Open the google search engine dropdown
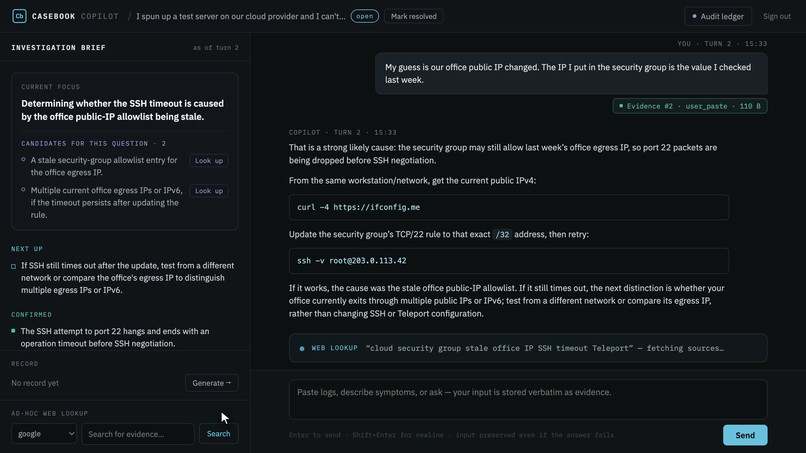806x453 pixels. (44, 434)
